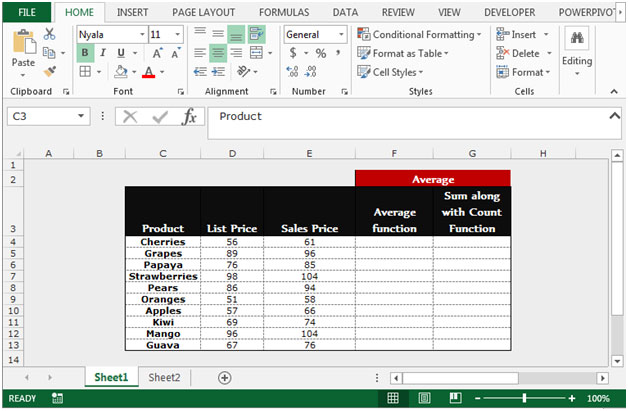628x411 pixels.
Task: Middle align cell contents
Action: (218, 34)
